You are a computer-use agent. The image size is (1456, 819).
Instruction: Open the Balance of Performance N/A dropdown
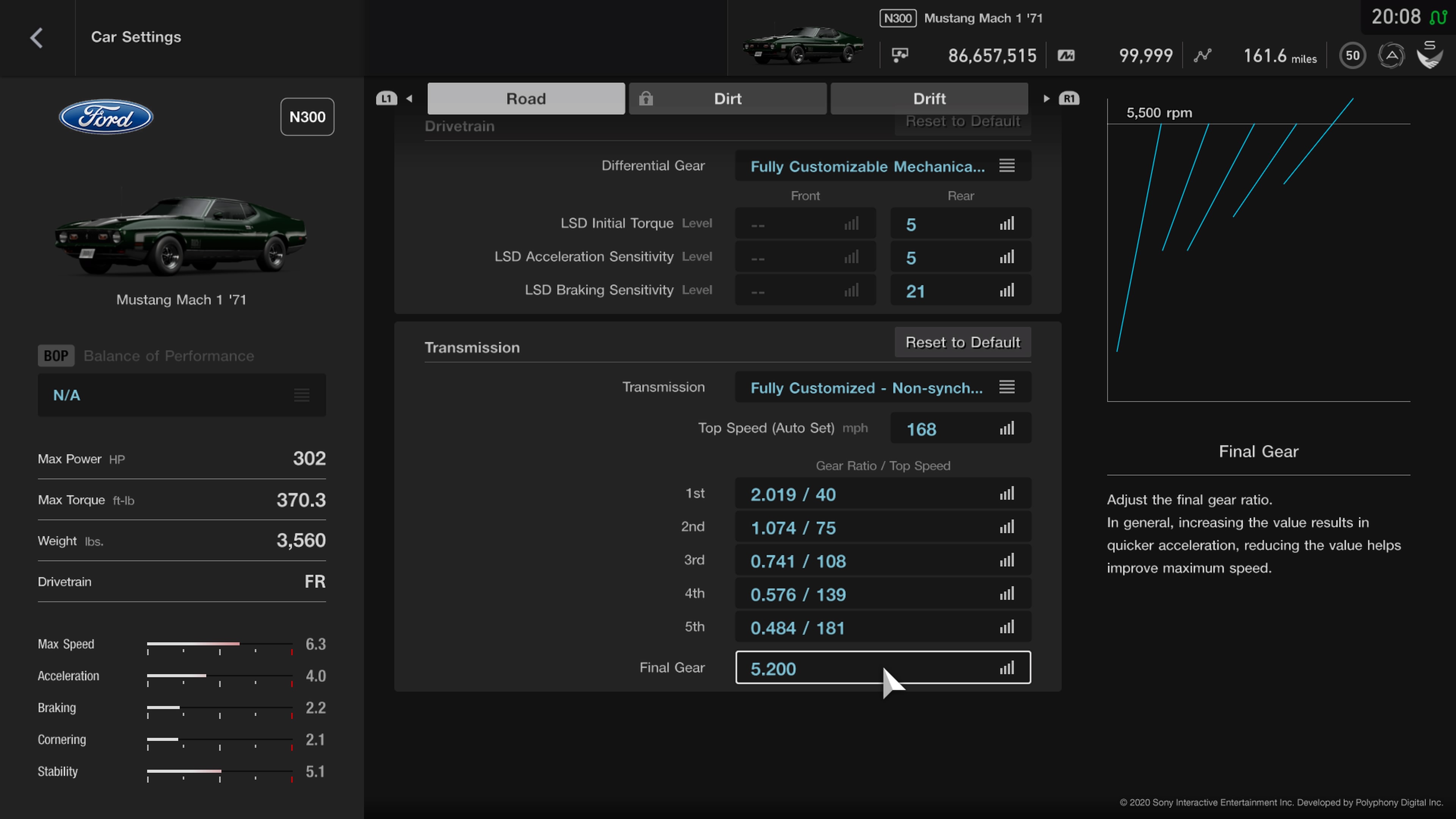pyautogui.click(x=182, y=395)
